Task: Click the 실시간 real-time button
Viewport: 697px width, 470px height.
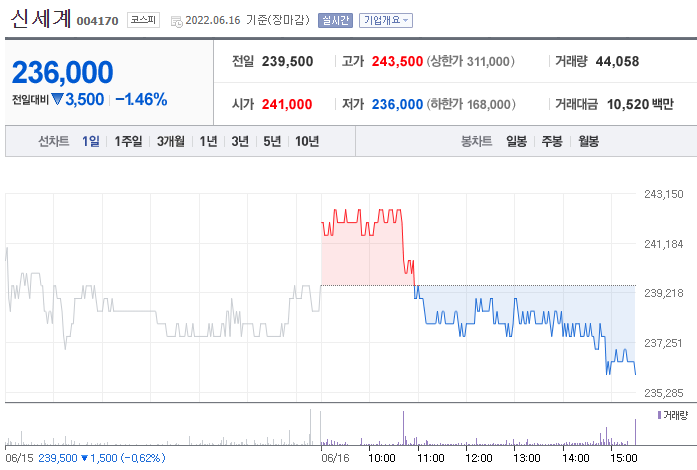Action: point(335,20)
